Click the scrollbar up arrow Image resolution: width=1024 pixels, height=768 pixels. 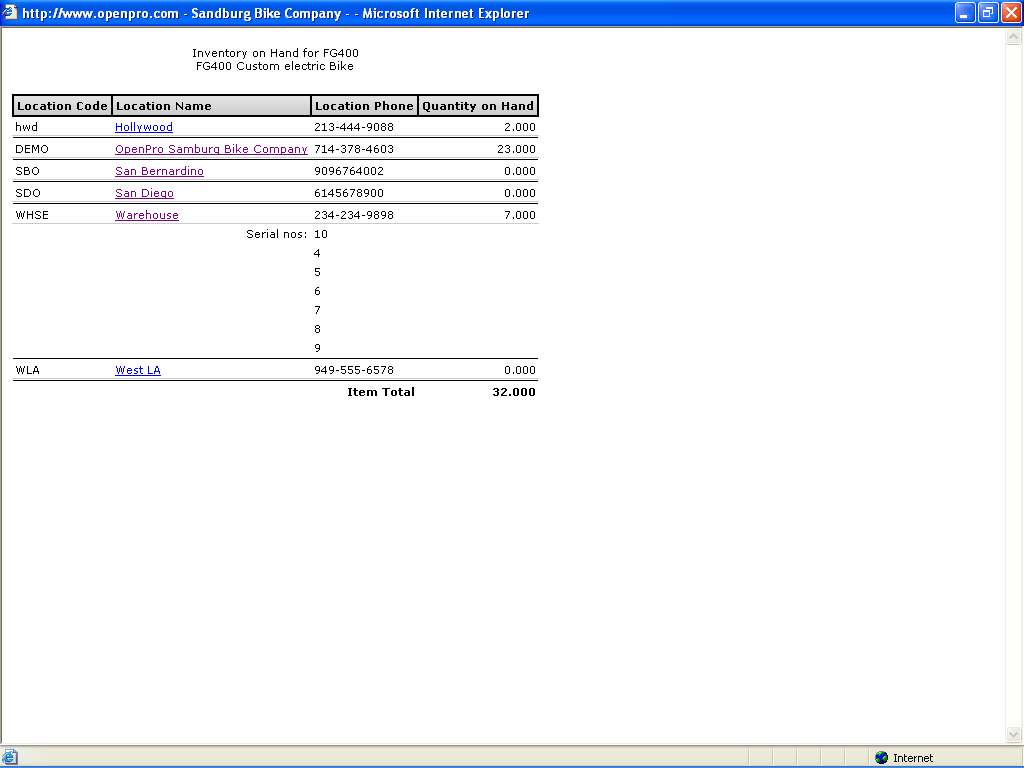click(x=1015, y=35)
